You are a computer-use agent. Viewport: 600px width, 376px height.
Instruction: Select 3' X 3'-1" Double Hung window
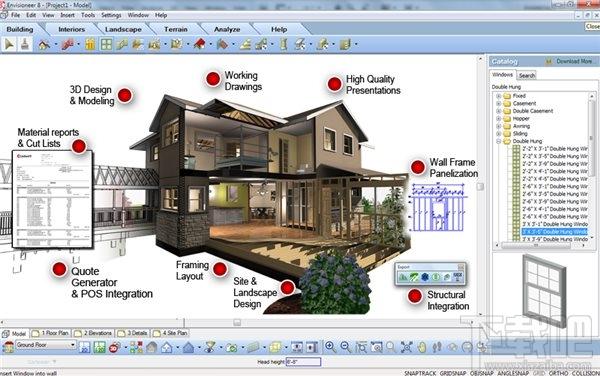(x=555, y=224)
